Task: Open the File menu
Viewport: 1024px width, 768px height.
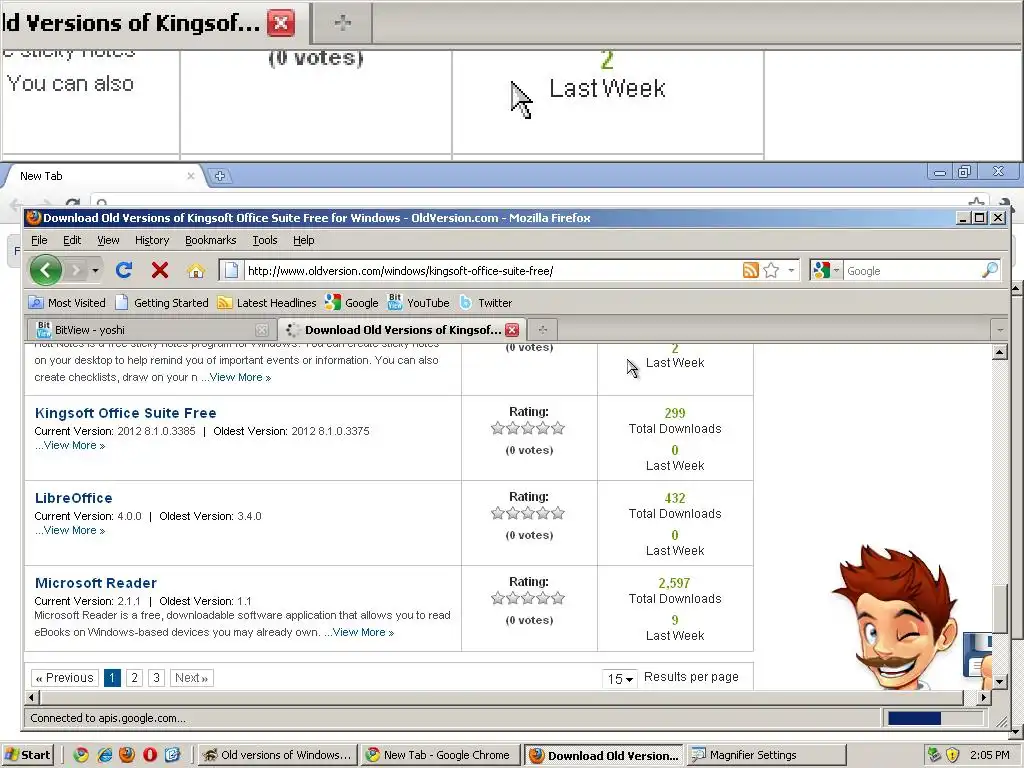Action: pyautogui.click(x=39, y=240)
